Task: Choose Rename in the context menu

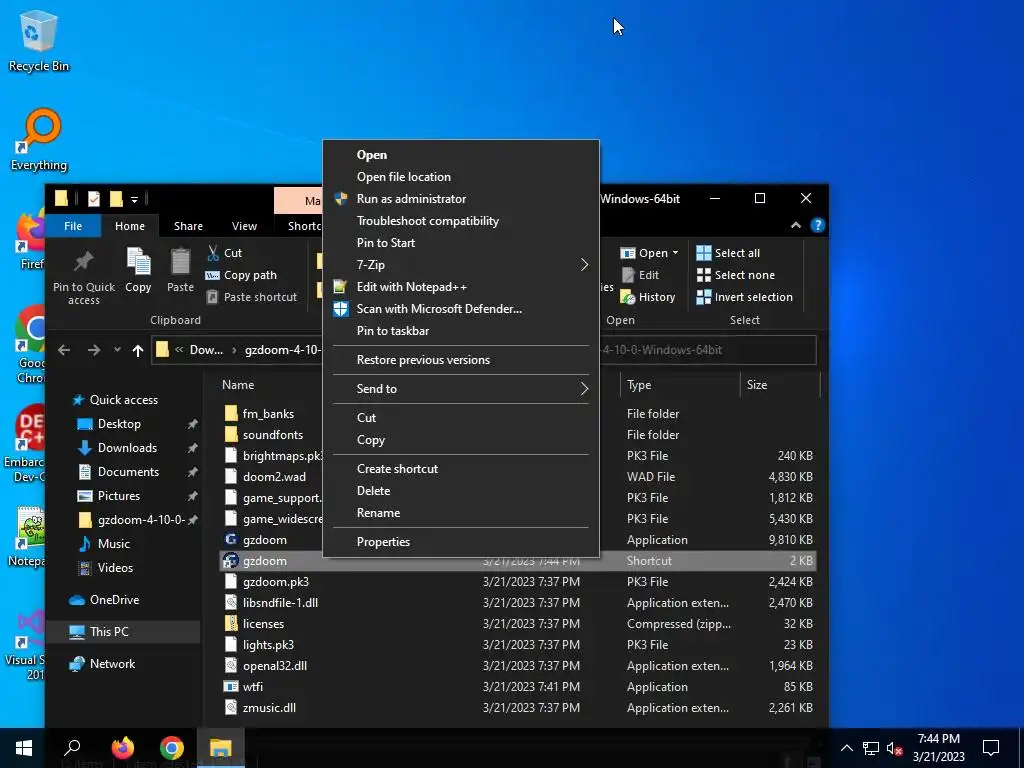Action: [x=460, y=513]
